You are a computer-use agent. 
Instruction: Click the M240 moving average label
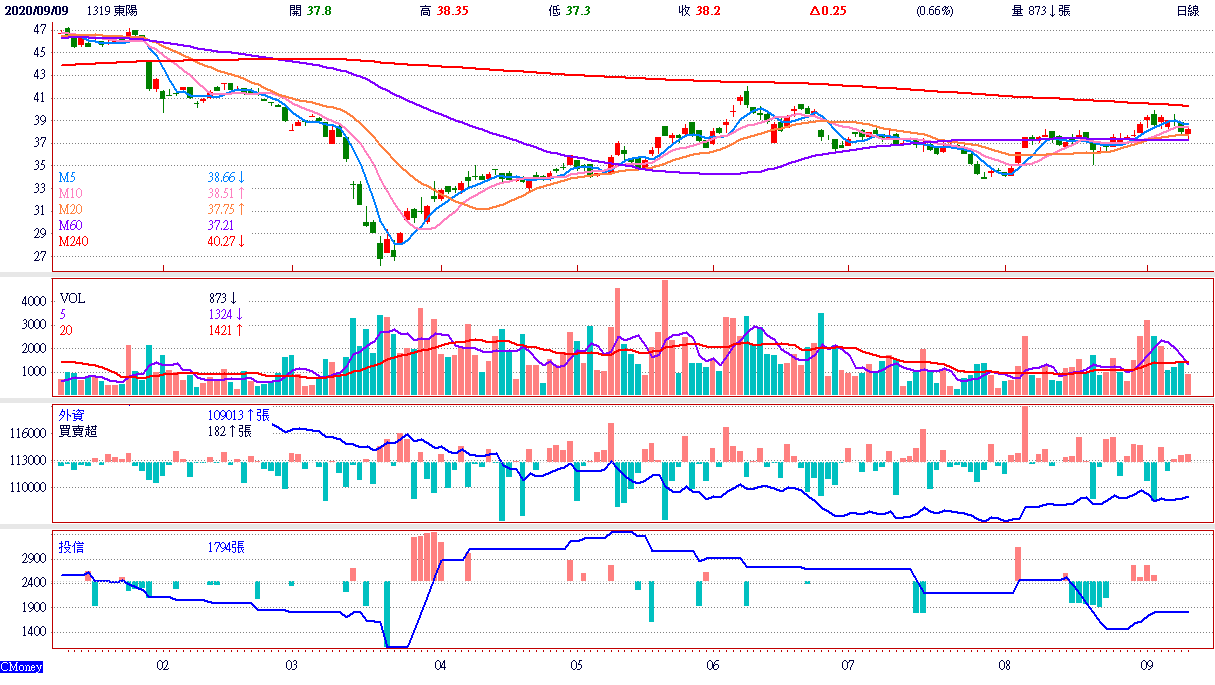[x=73, y=241]
